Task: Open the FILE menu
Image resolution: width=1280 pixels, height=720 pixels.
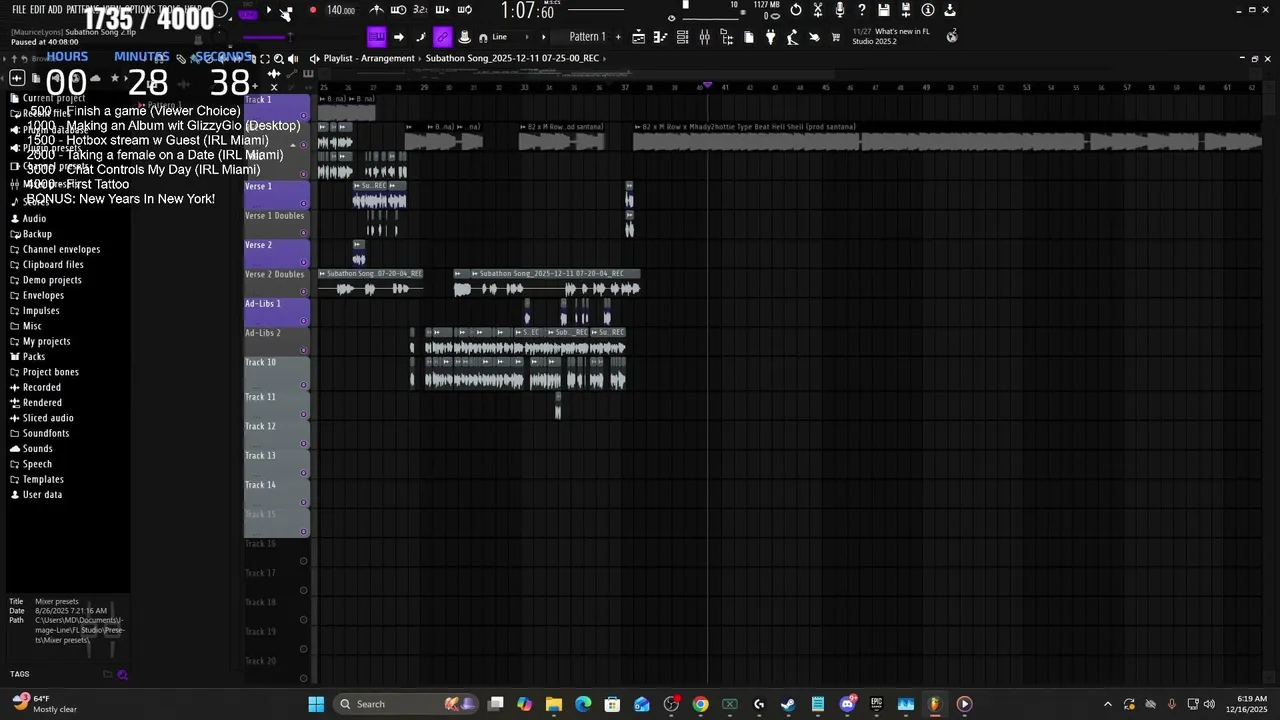Action: pos(19,9)
